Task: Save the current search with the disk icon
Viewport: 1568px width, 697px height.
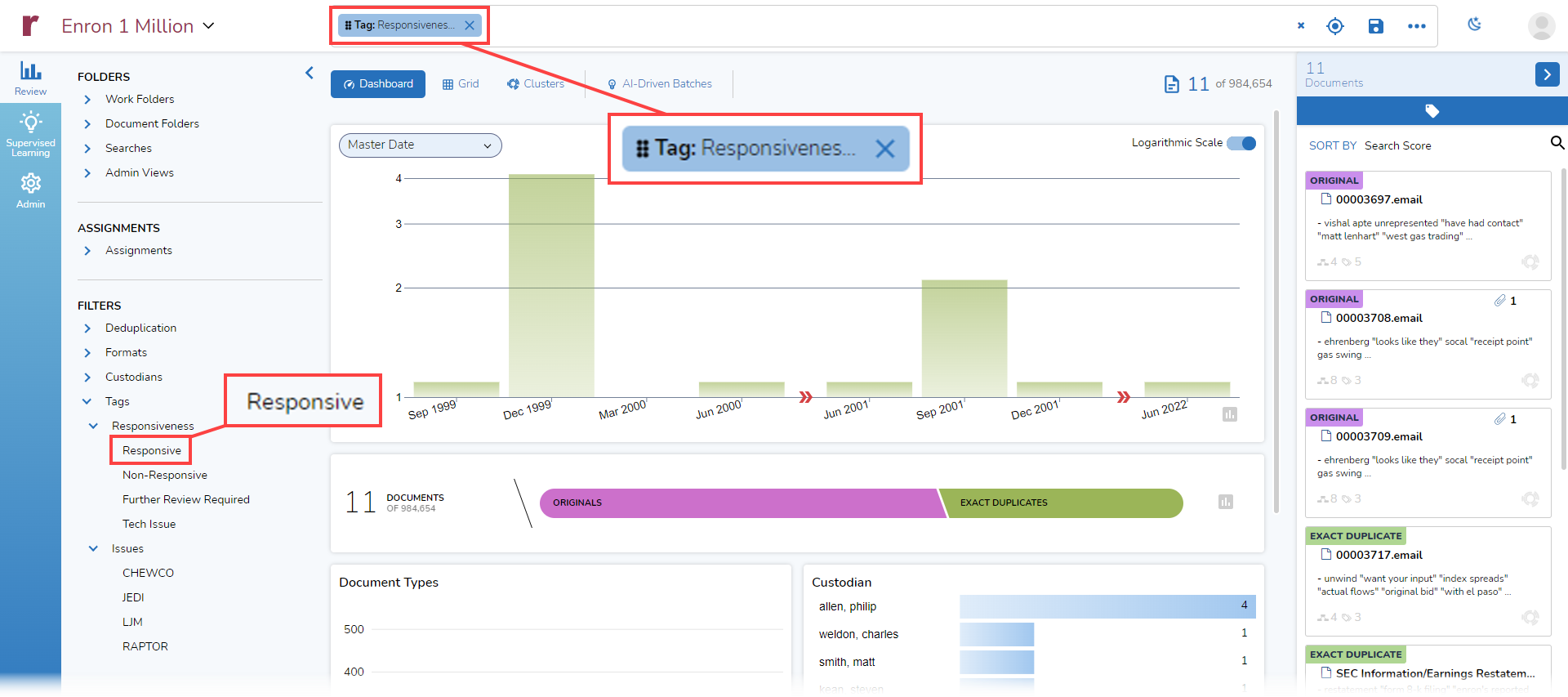Action: [1376, 26]
